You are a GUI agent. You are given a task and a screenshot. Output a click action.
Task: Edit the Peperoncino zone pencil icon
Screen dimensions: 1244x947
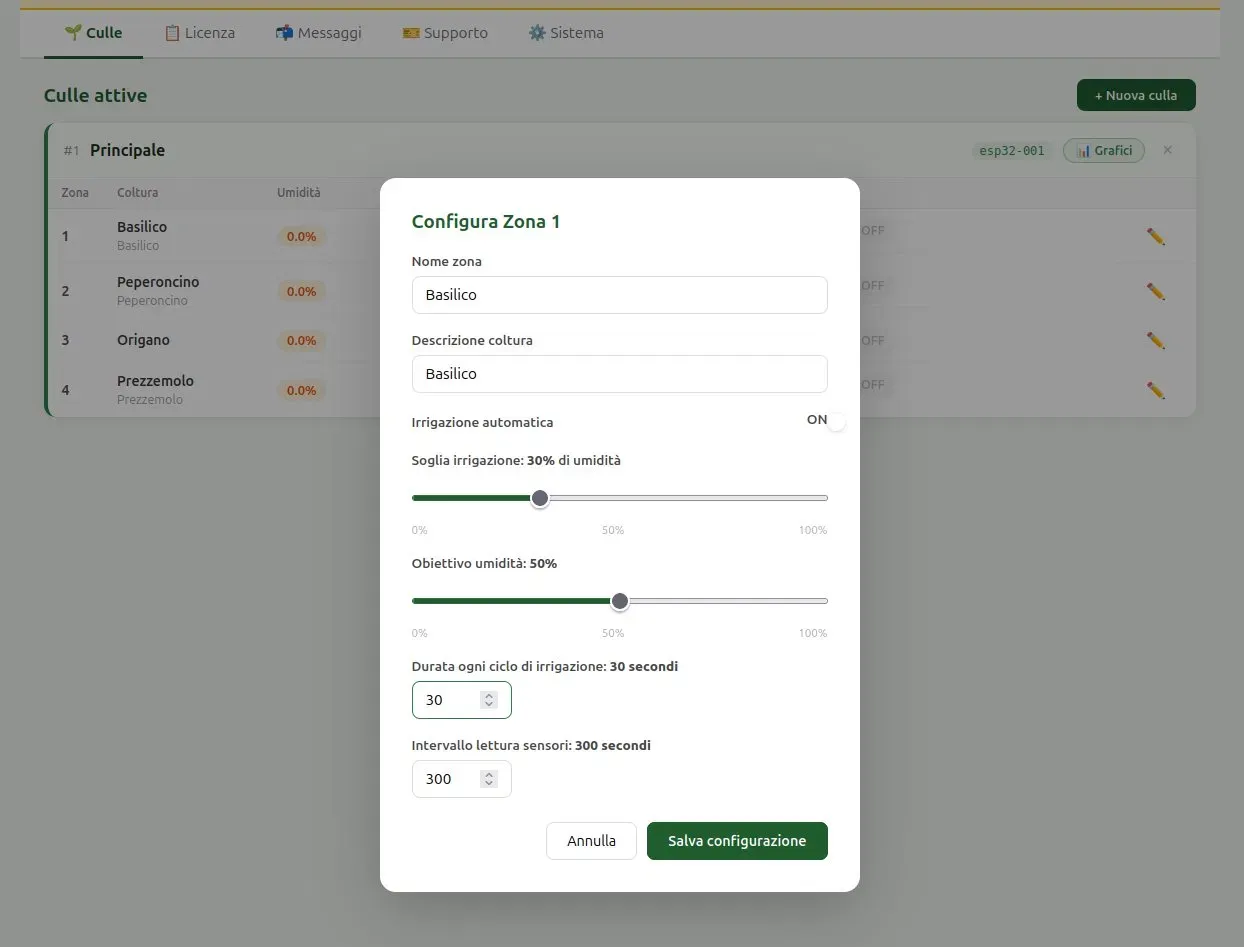(x=1156, y=292)
